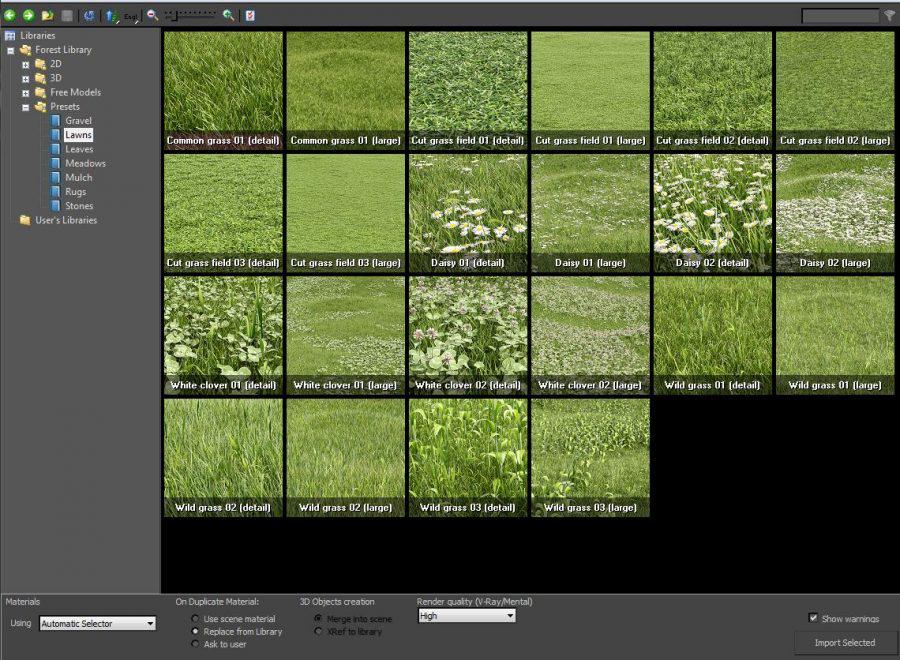The height and width of the screenshot is (660, 900).
Task: Click the zoom out magnifier icon
Action: [x=152, y=15]
